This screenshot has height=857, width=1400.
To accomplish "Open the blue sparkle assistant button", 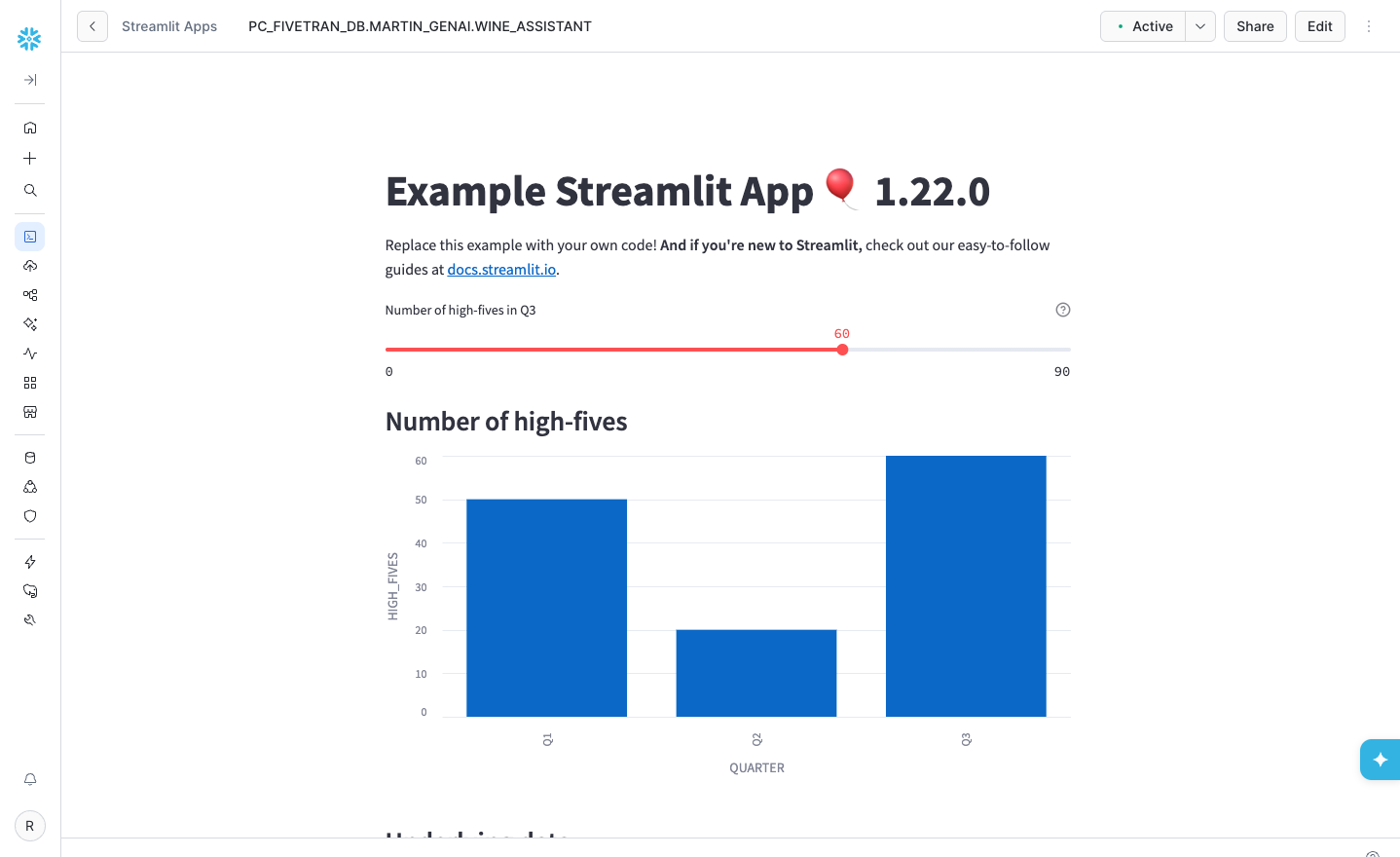I will 1380,760.
